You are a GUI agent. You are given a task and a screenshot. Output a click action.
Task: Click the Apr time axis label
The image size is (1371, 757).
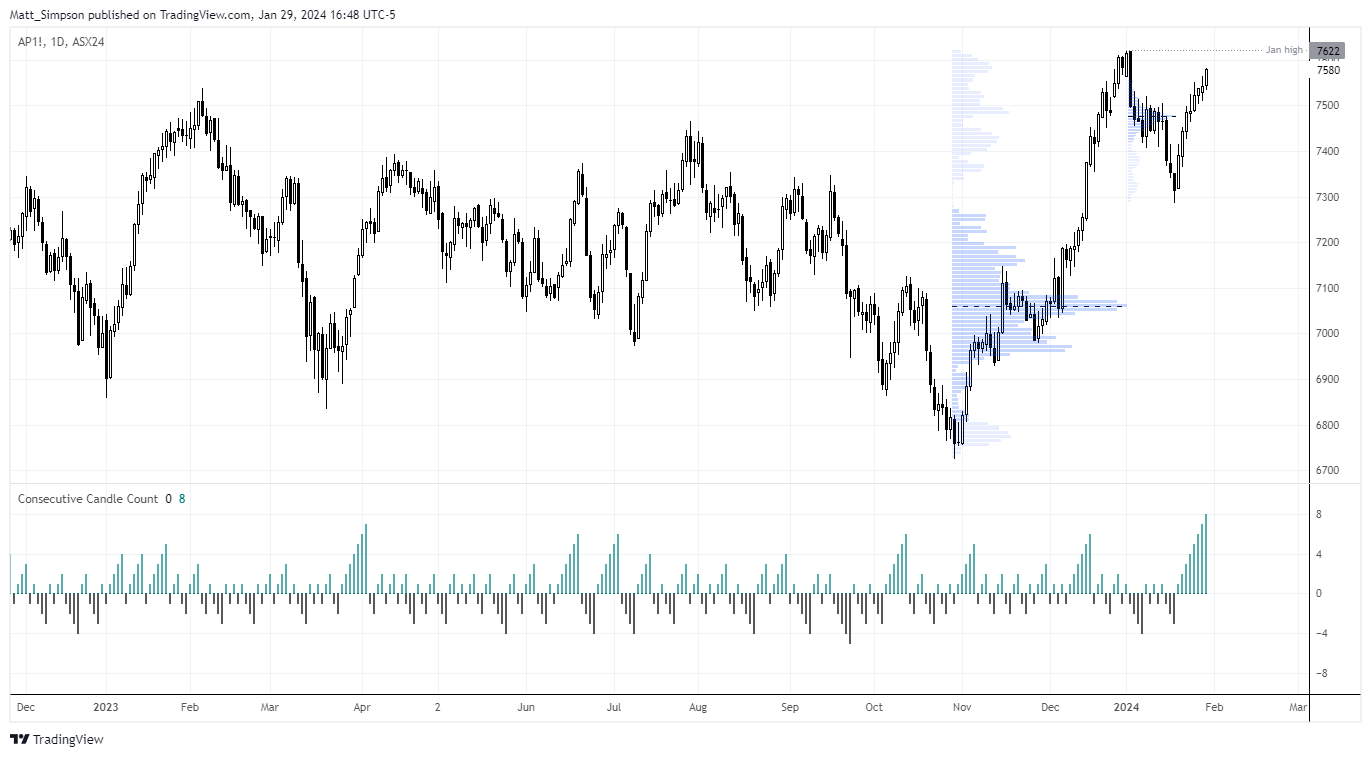362,707
